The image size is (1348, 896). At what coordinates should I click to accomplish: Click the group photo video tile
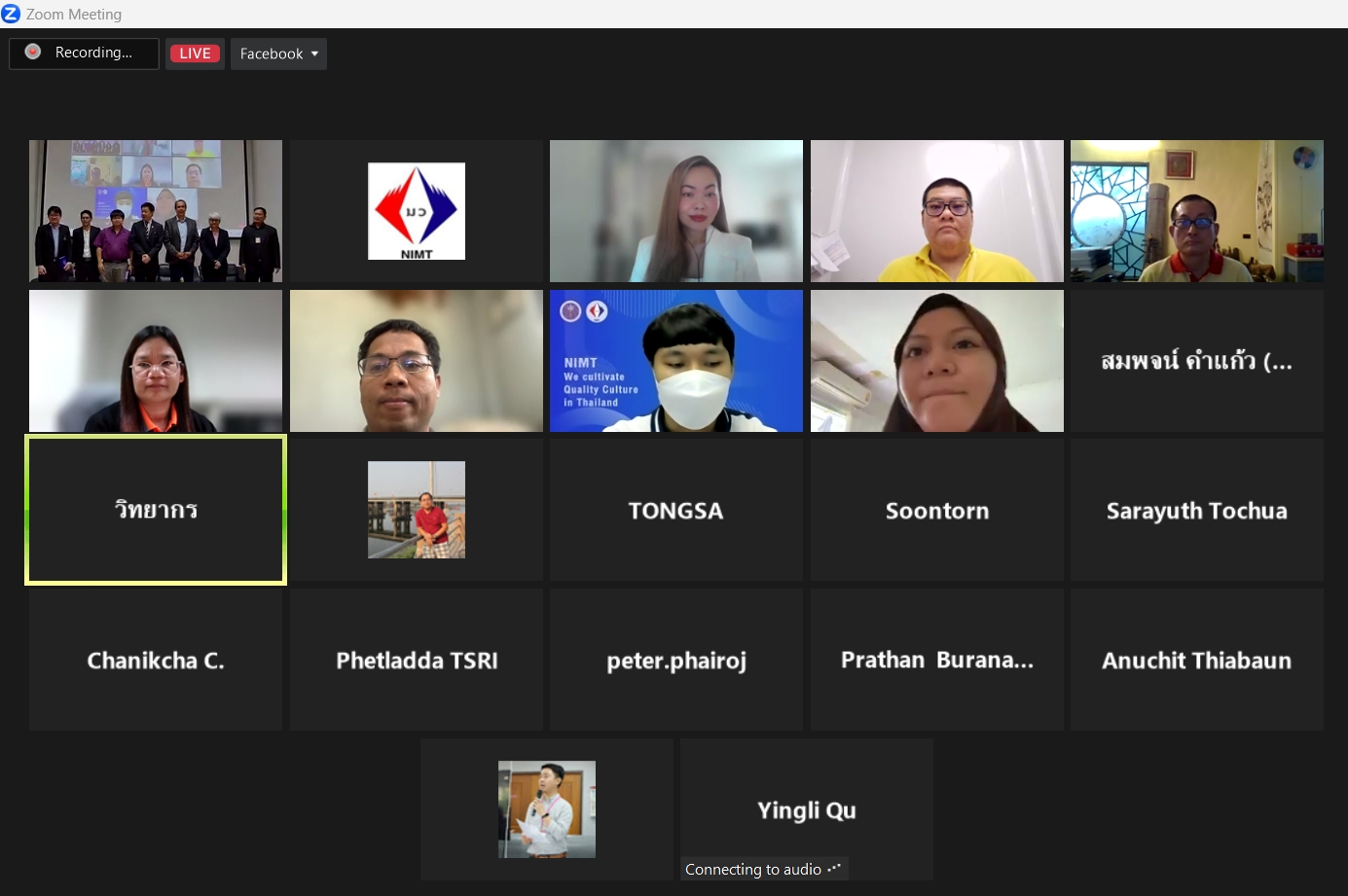[x=156, y=211]
